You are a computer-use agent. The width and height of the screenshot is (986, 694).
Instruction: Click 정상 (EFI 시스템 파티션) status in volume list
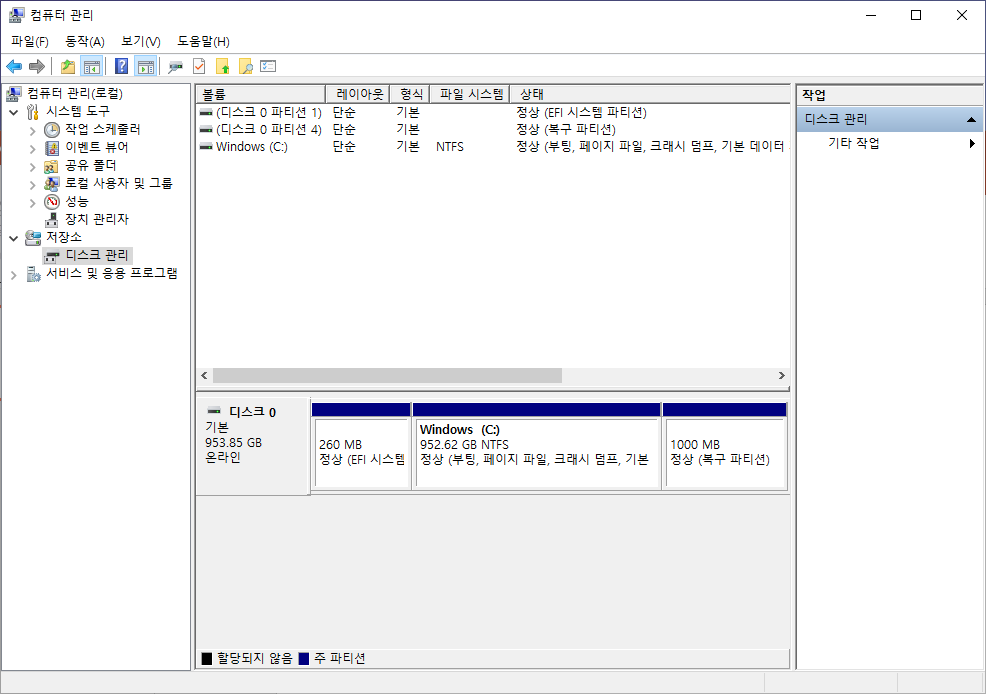pos(581,113)
